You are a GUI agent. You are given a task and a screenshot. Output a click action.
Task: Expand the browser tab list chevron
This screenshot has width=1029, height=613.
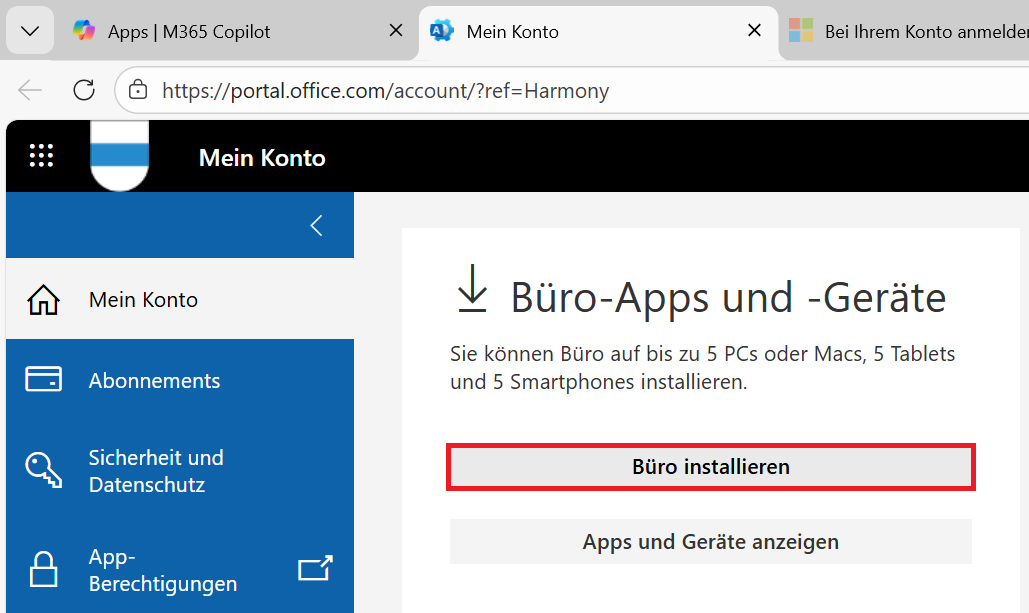click(x=30, y=31)
